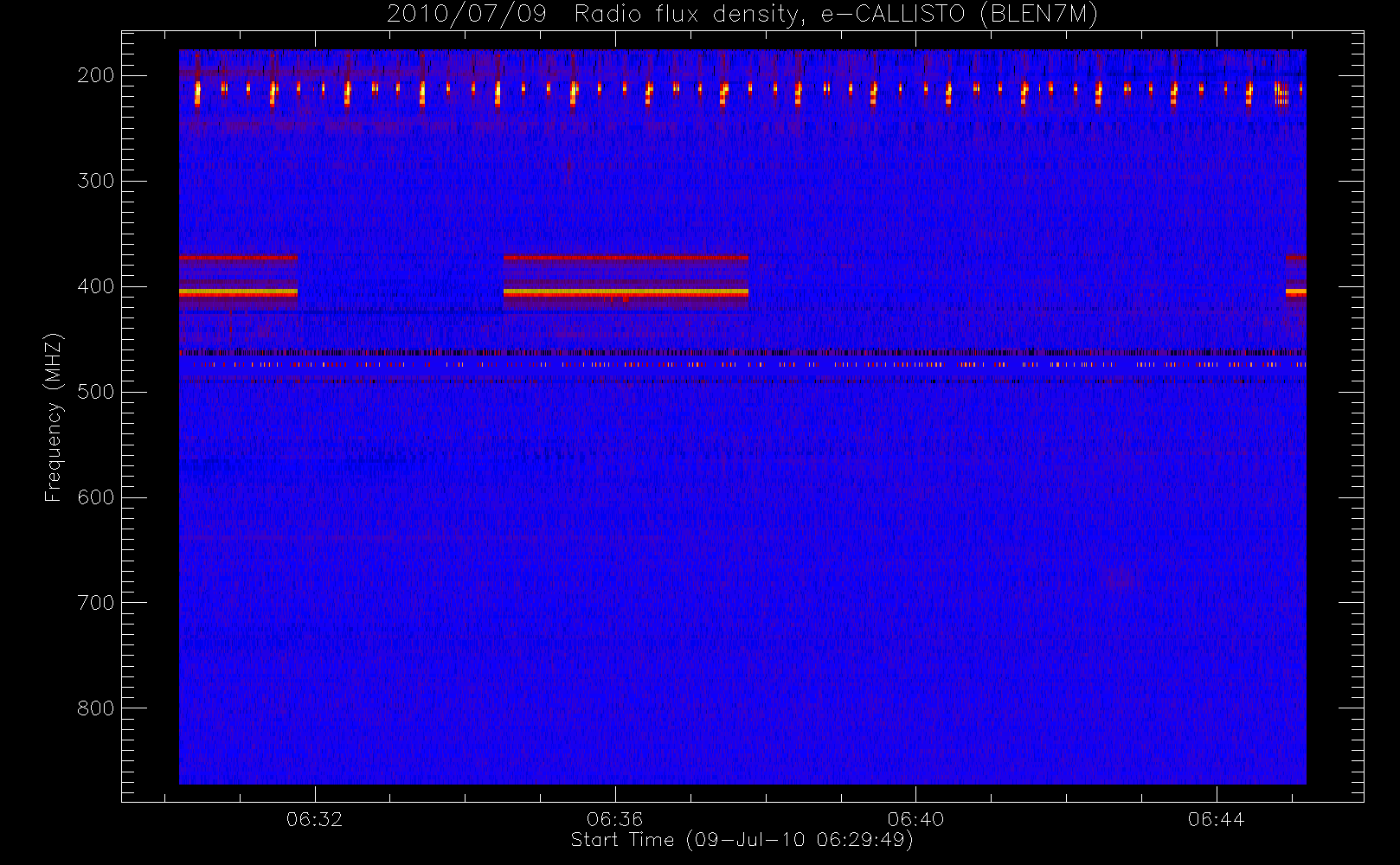Click the 400 frequency tick label
Viewport: 1400px width, 865px height.
pos(96,286)
